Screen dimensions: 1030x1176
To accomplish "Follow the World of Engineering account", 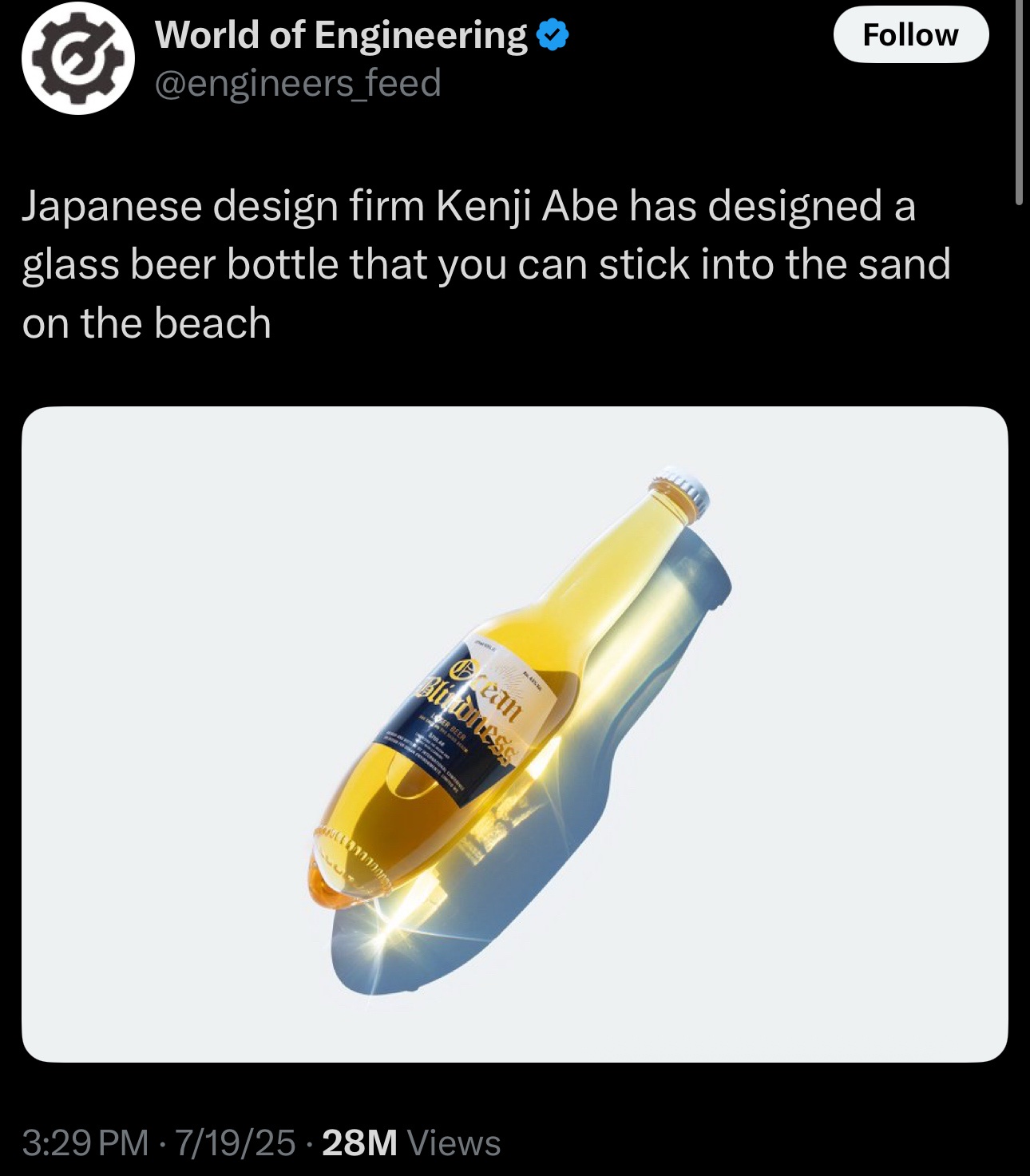I will pos(911,34).
